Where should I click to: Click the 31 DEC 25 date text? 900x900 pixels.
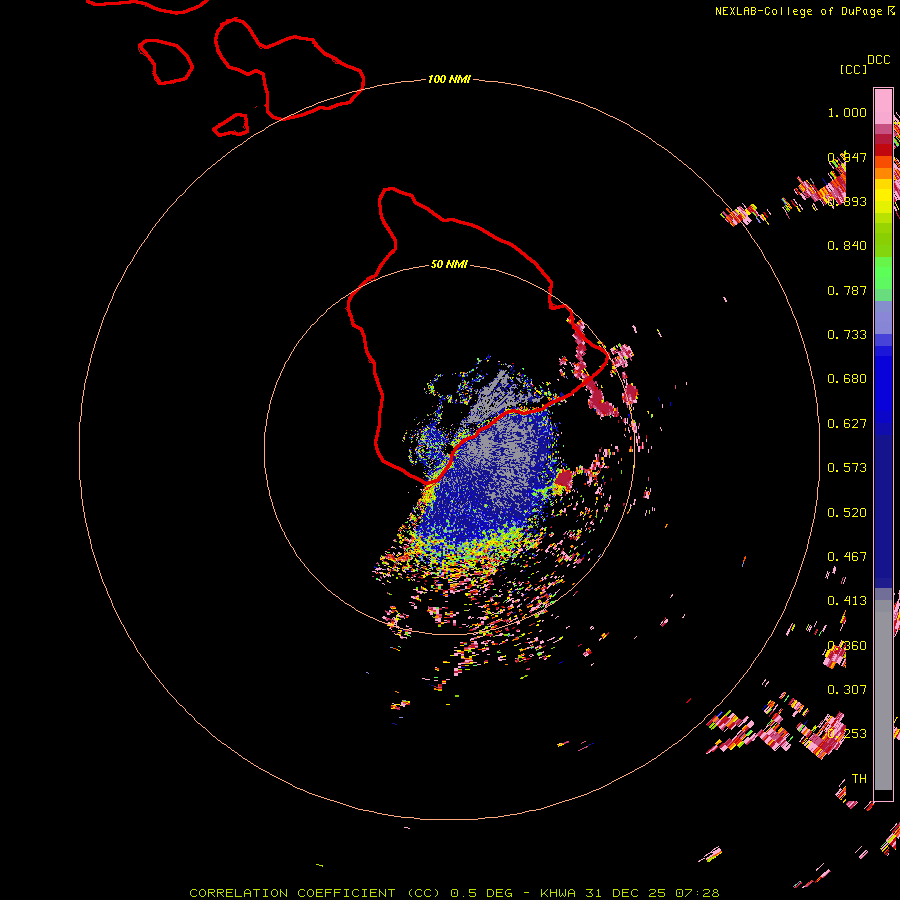(625, 893)
